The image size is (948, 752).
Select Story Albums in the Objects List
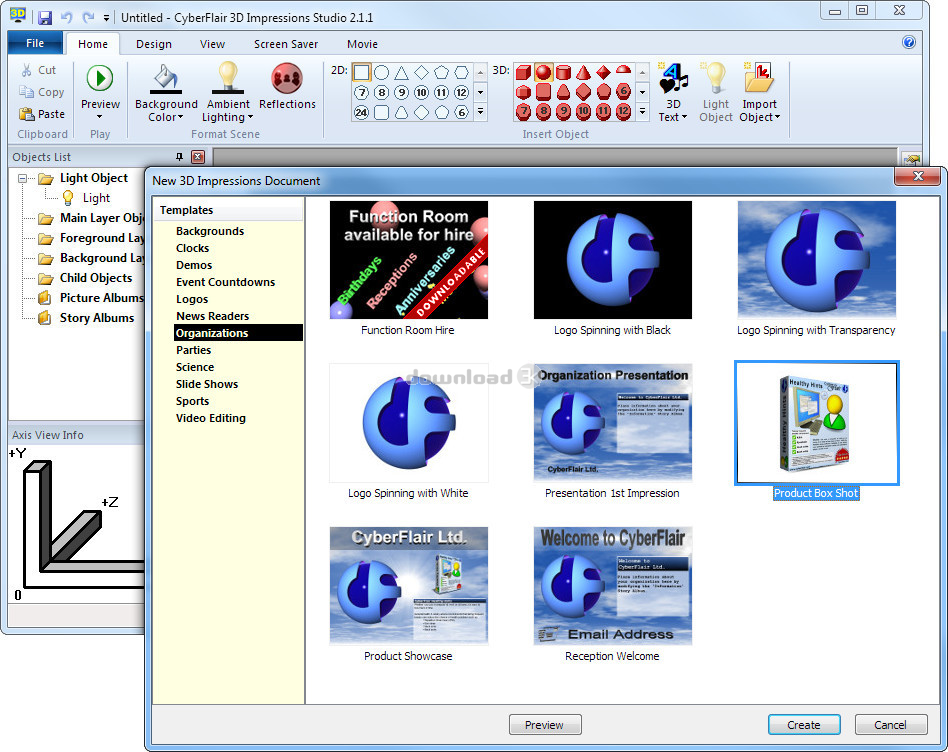pyautogui.click(x=97, y=317)
